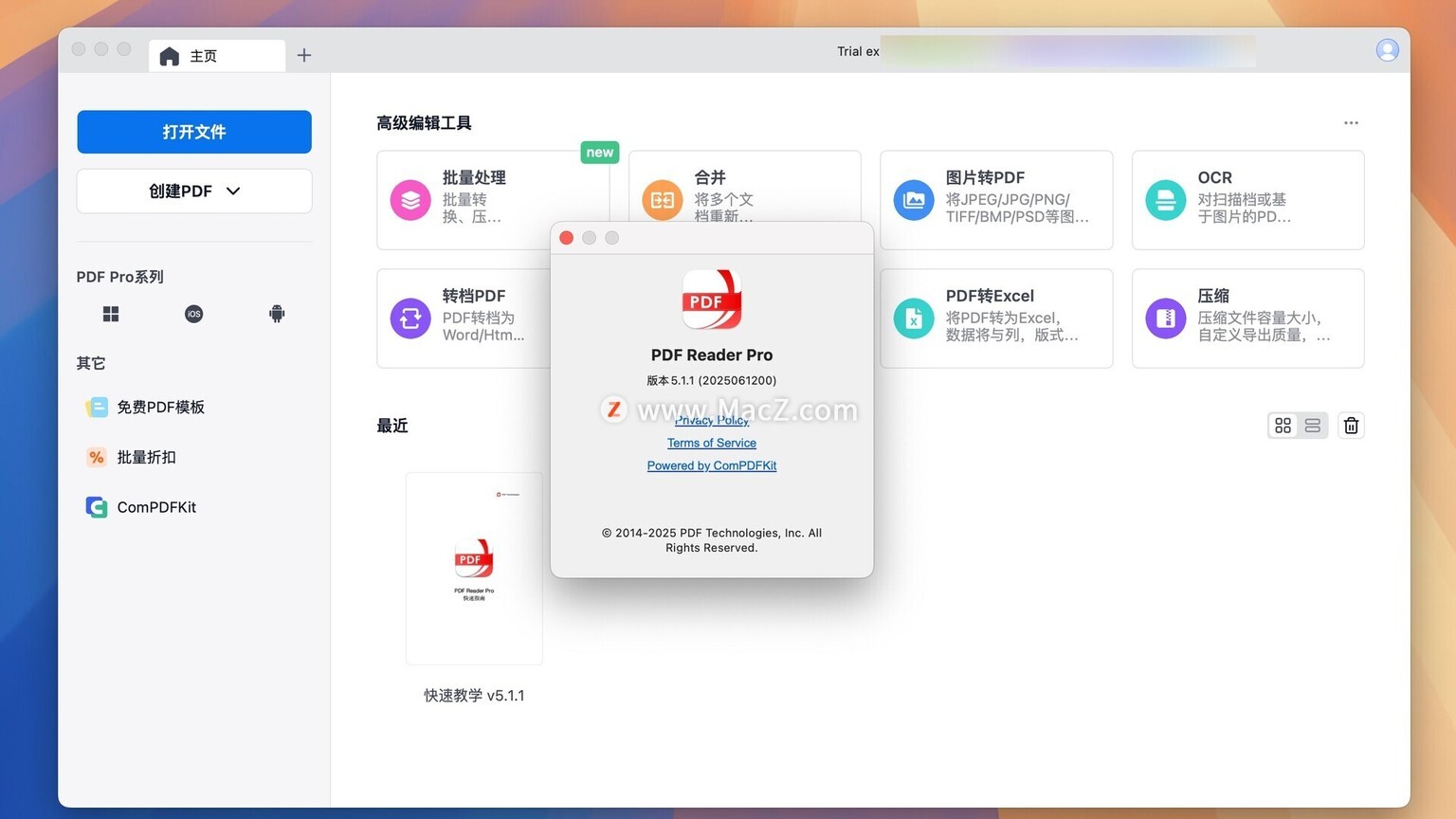Switch recent files to list view
The image size is (1456, 819).
pos(1313,426)
